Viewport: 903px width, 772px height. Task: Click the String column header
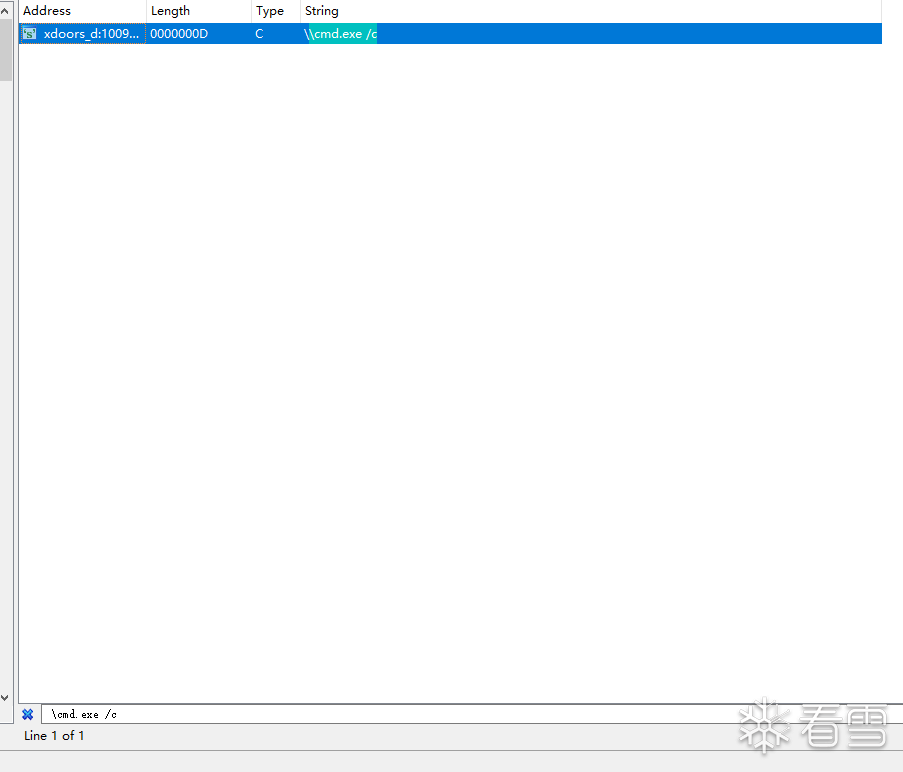[322, 11]
